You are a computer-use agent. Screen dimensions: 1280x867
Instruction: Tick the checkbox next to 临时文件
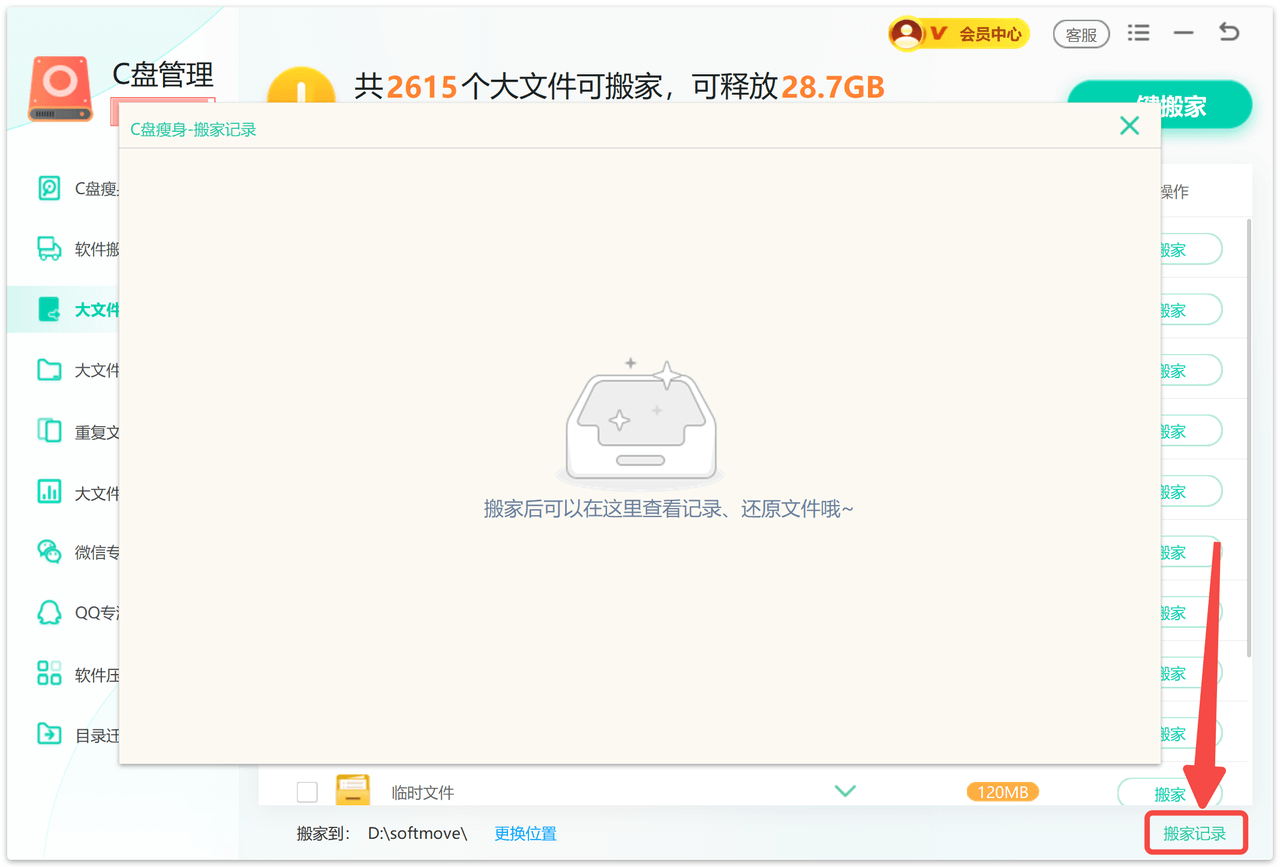pos(307,792)
